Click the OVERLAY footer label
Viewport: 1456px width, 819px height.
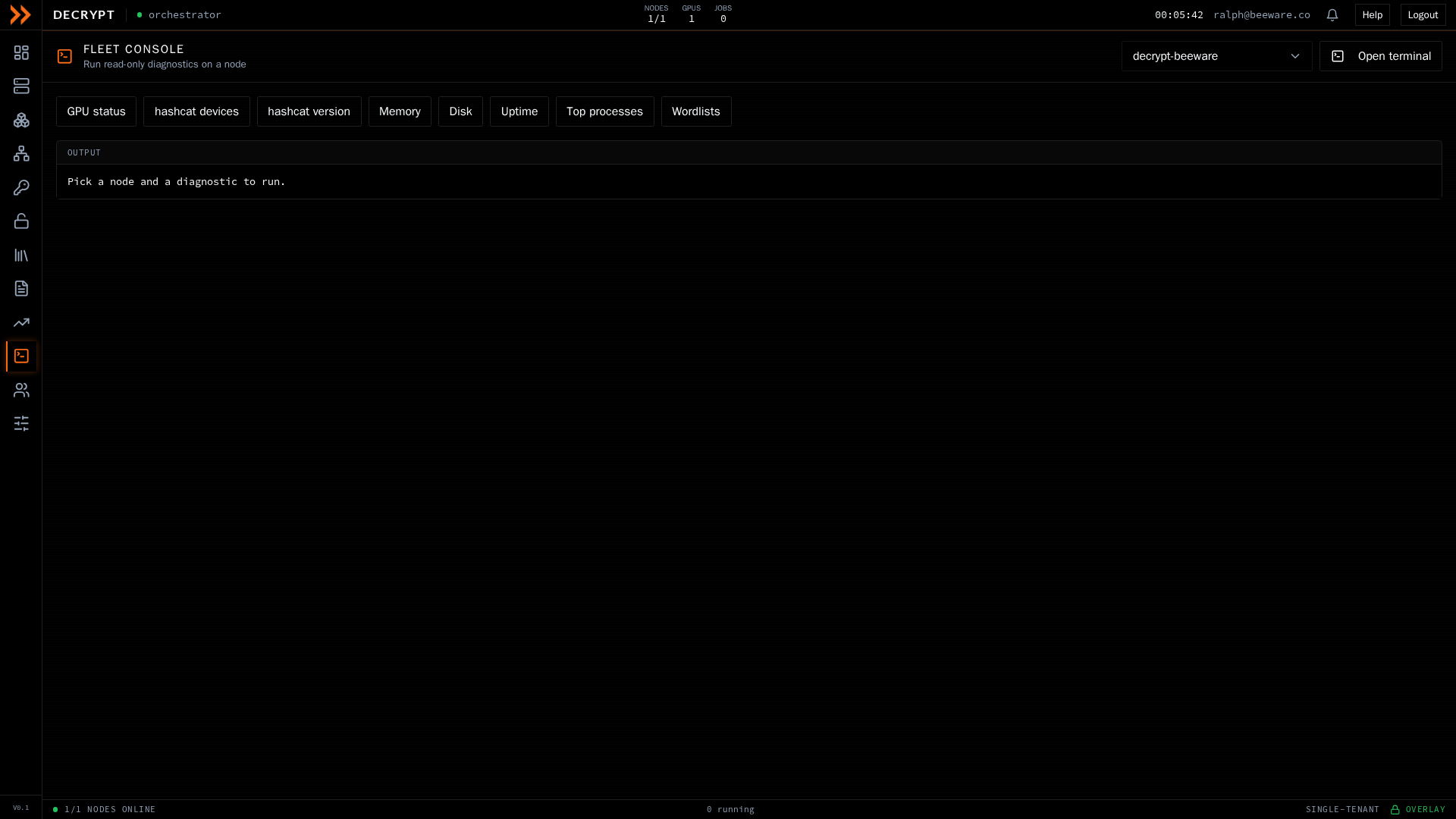pos(1425,809)
